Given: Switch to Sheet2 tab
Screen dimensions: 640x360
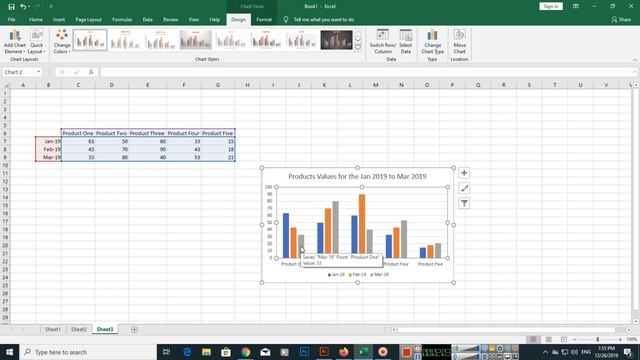Looking at the screenshot, I should coord(79,329).
